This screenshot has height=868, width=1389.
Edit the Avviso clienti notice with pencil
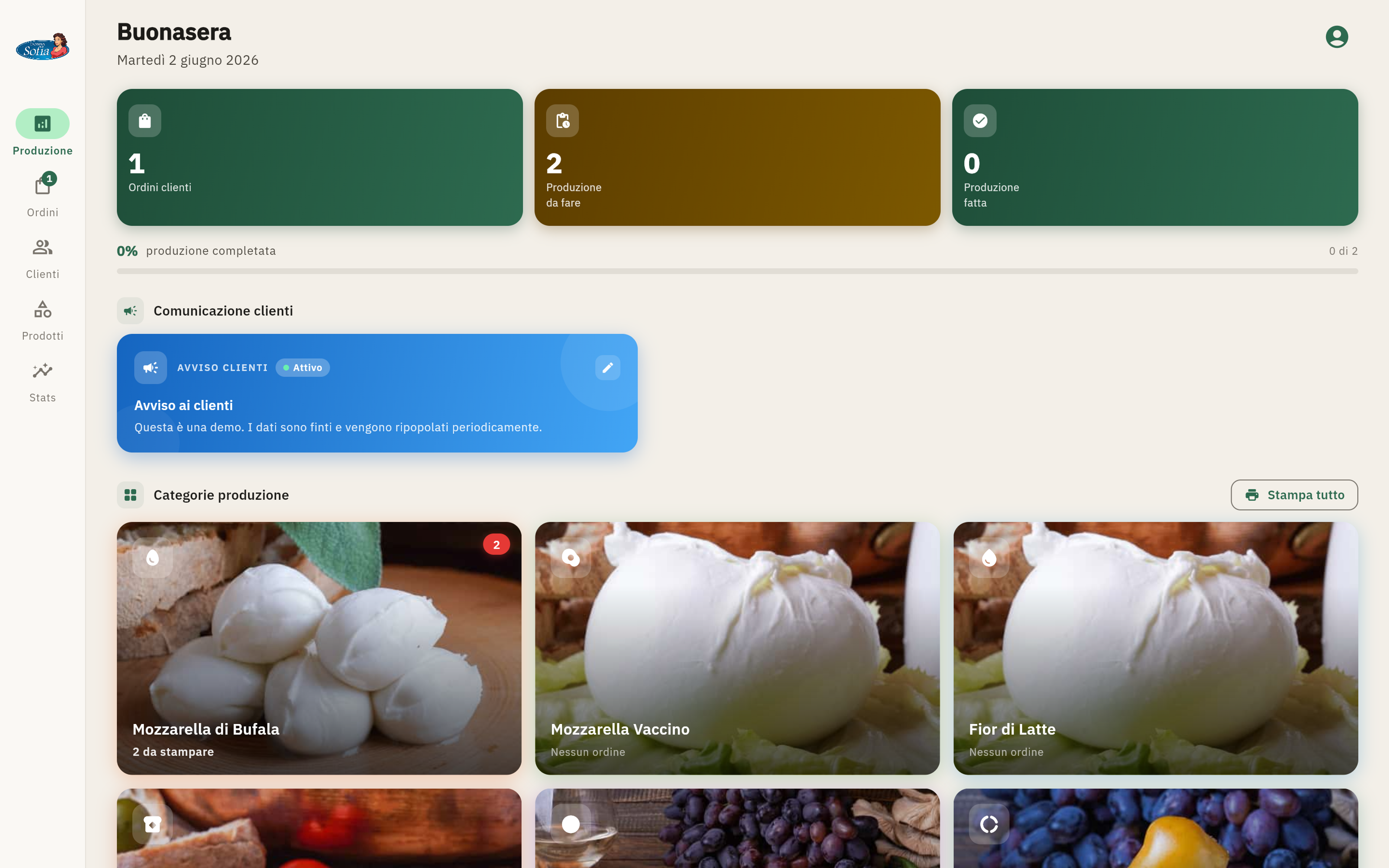pyautogui.click(x=607, y=367)
